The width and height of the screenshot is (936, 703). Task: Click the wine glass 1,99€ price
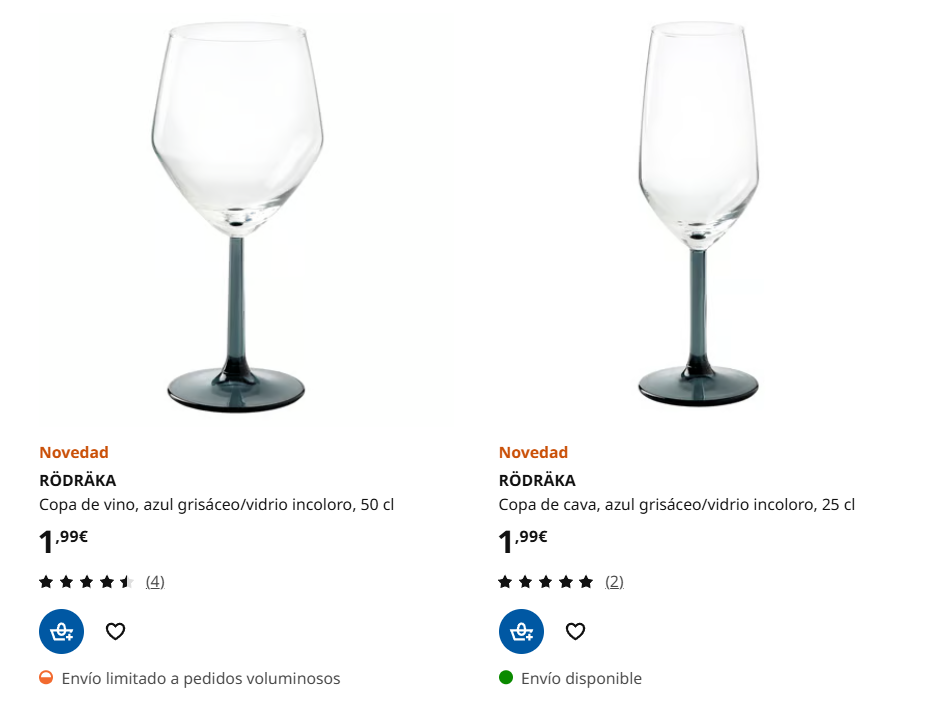[x=64, y=541]
